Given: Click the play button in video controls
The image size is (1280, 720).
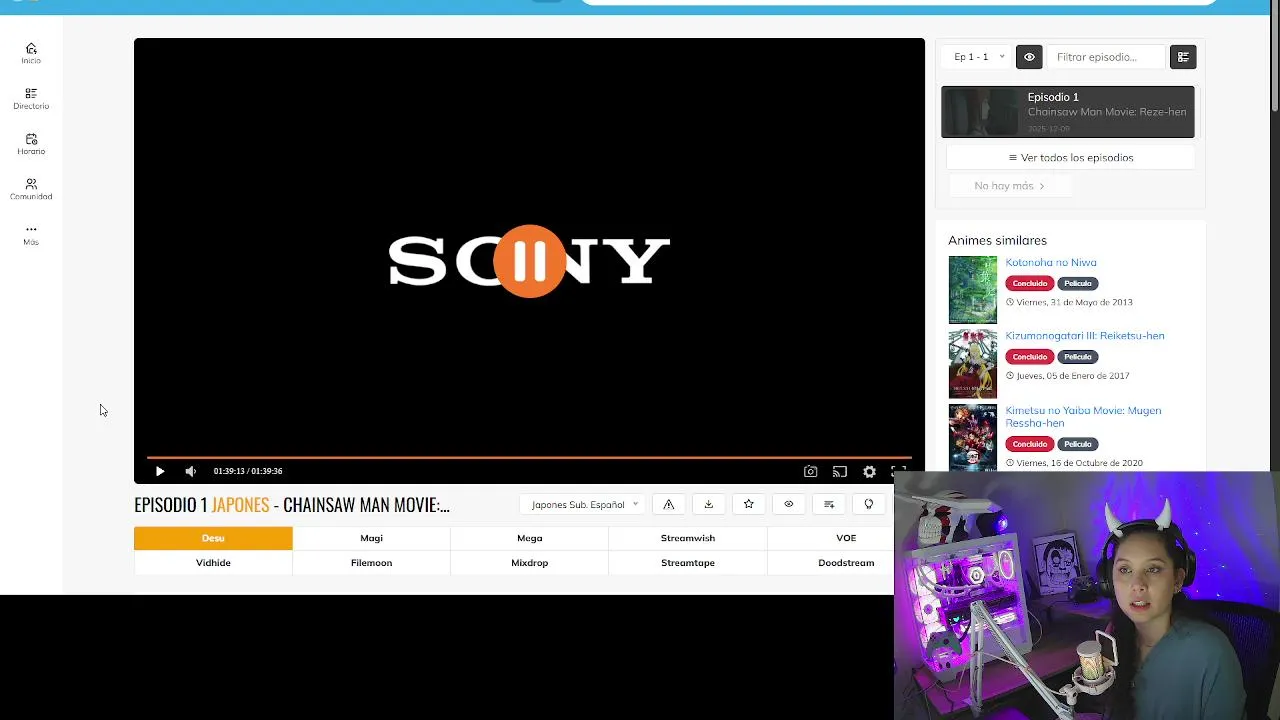Looking at the screenshot, I should 160,471.
